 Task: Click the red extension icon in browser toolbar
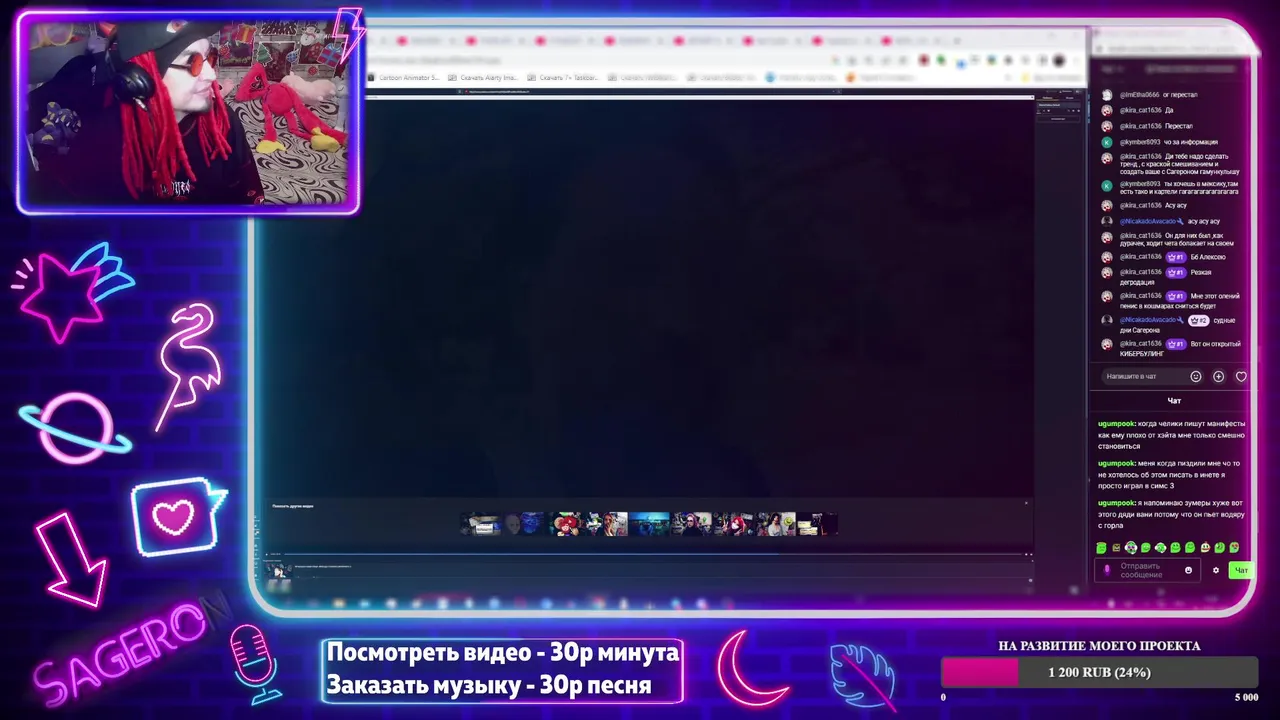(923, 61)
